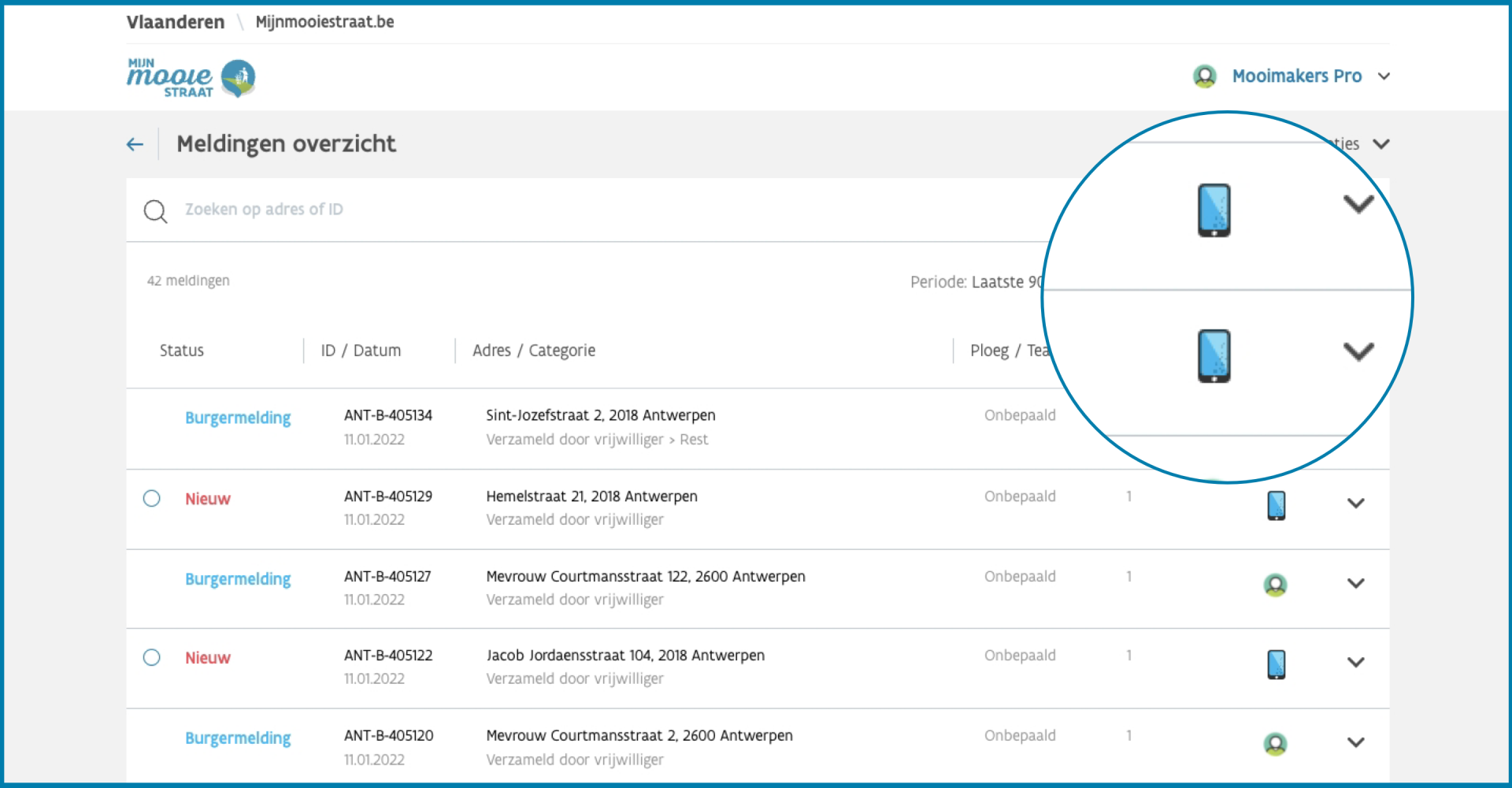Click the address Hemelstraat 21, 2018 Antwerpen
Screen dimensions: 1512x788
coord(591,496)
